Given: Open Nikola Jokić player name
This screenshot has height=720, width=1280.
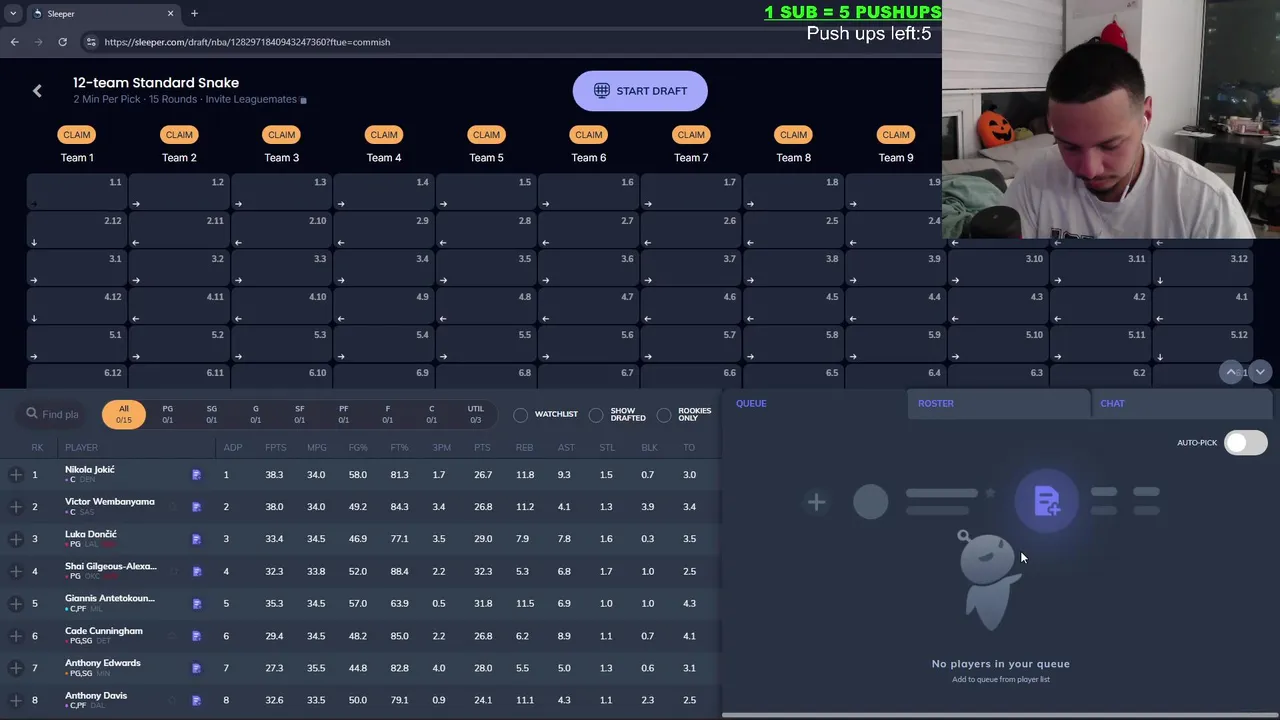Looking at the screenshot, I should click(90, 470).
